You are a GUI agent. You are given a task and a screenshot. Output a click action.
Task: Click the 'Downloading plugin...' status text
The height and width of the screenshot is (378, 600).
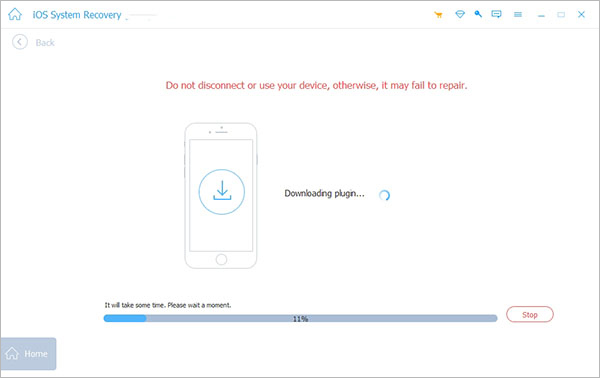pyautogui.click(x=324, y=194)
